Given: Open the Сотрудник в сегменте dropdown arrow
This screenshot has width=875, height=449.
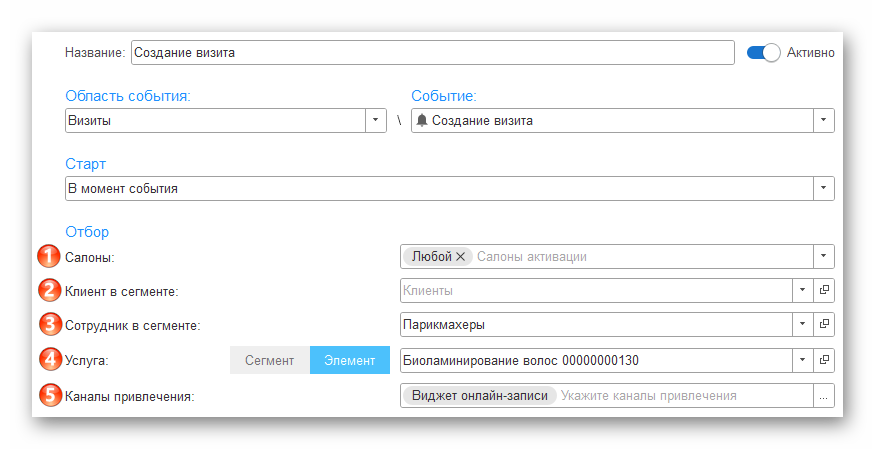Looking at the screenshot, I should pos(802,325).
